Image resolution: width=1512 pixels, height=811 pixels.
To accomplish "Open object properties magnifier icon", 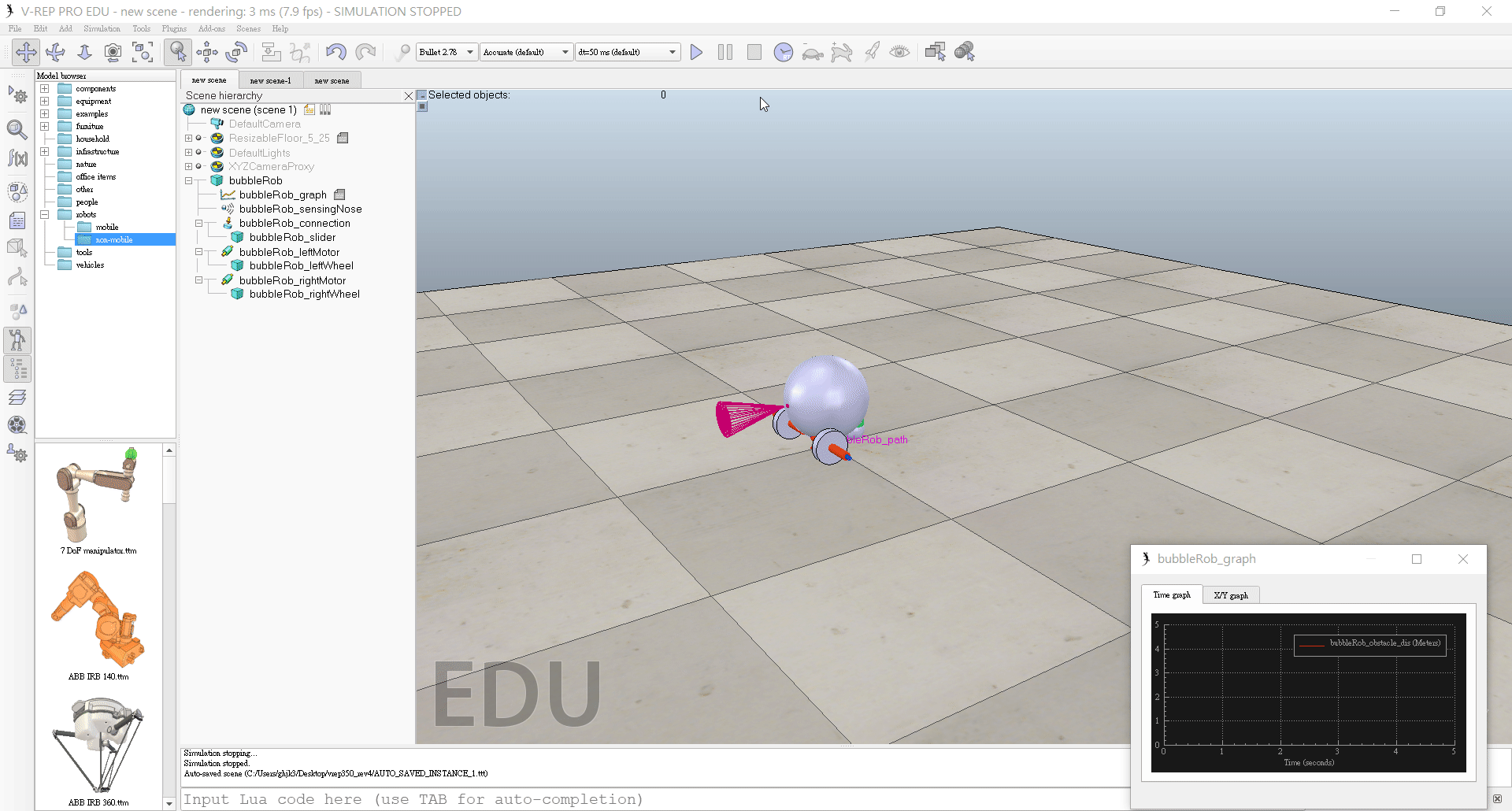I will 17,128.
